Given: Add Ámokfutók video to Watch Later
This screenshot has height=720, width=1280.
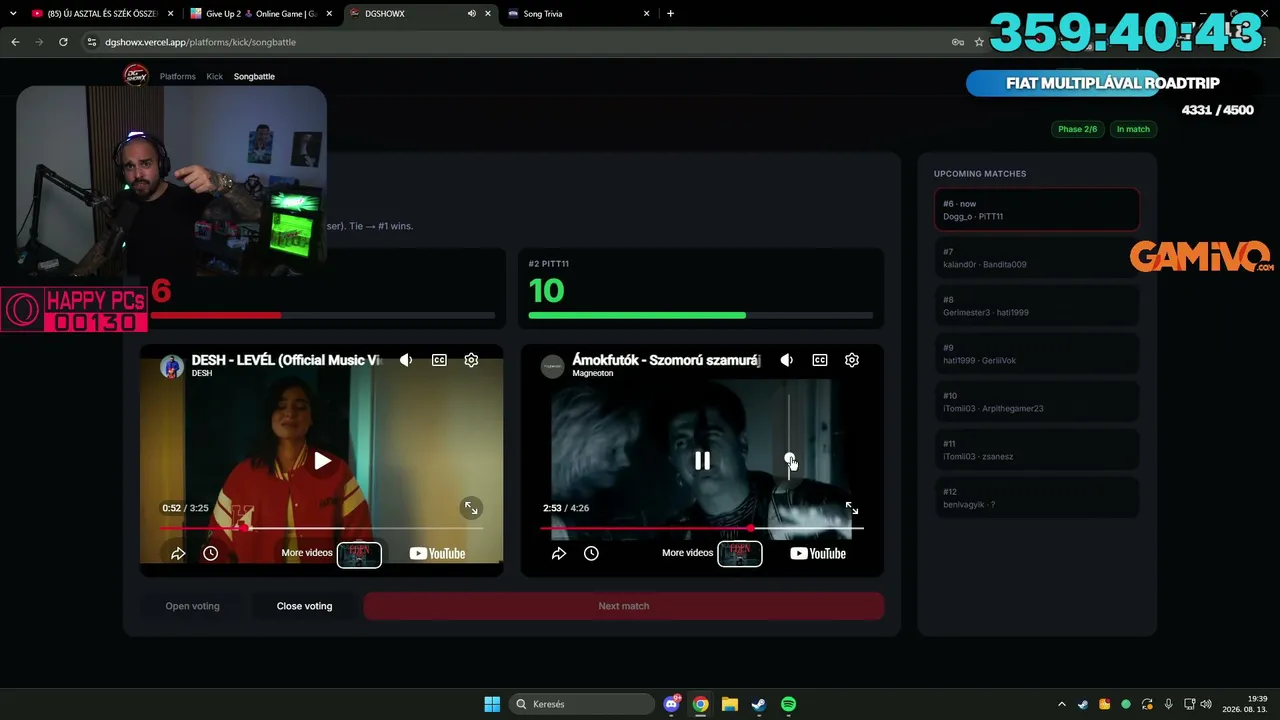Looking at the screenshot, I should [591, 553].
